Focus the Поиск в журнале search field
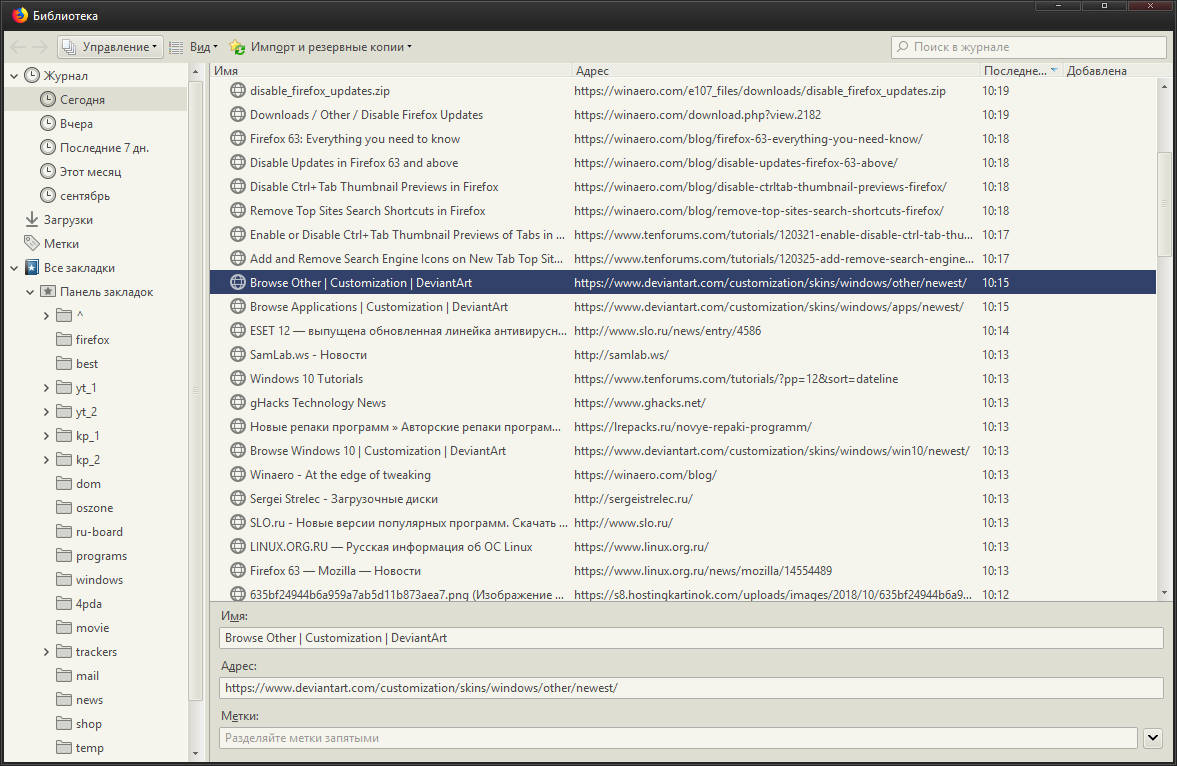The width and height of the screenshot is (1177, 766). (x=1028, y=47)
